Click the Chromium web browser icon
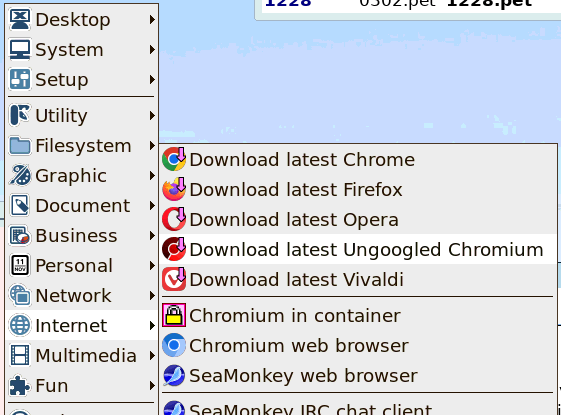 (x=174, y=345)
